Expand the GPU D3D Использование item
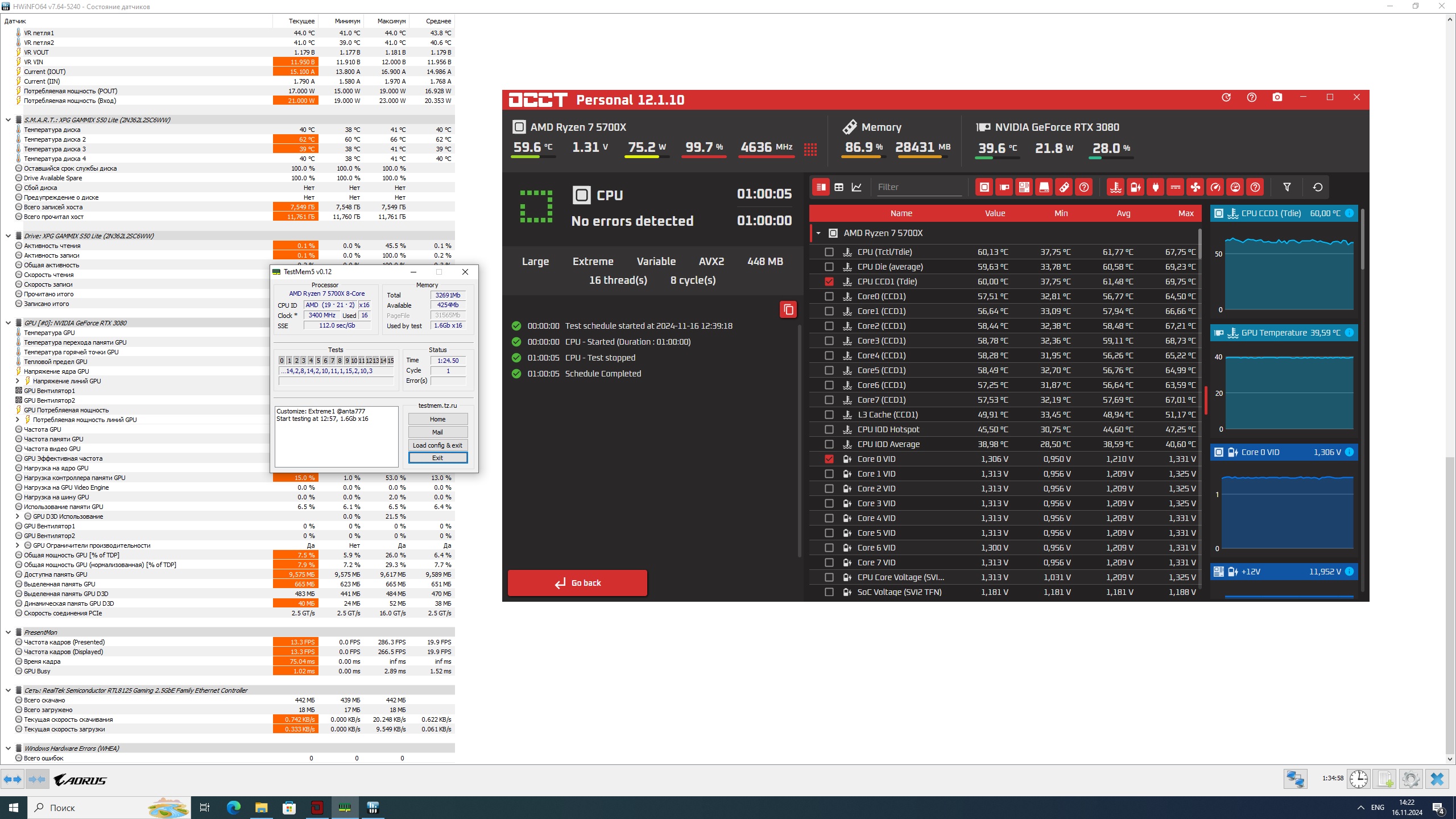Image resolution: width=1456 pixels, height=819 pixels. click(x=17, y=516)
